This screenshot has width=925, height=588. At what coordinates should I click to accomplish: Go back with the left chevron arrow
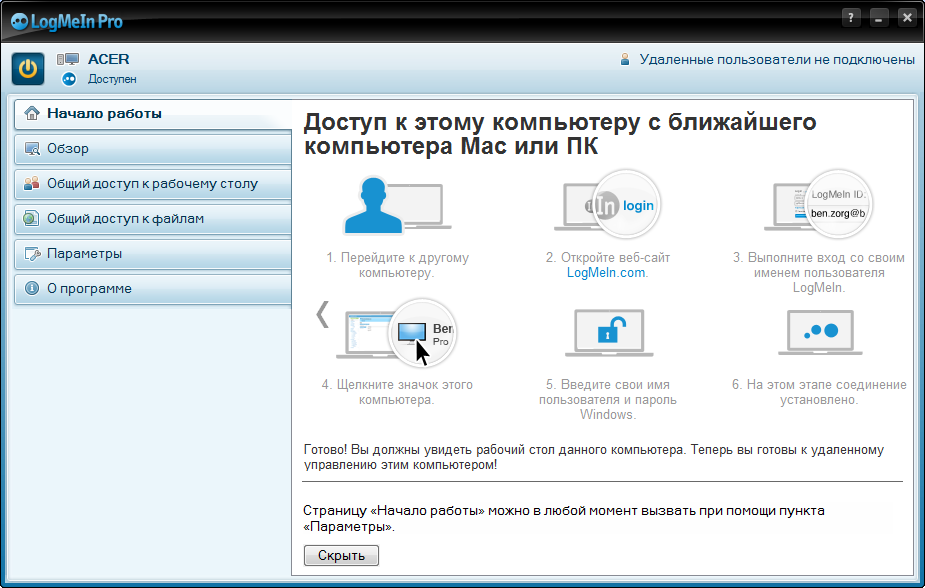click(x=322, y=314)
